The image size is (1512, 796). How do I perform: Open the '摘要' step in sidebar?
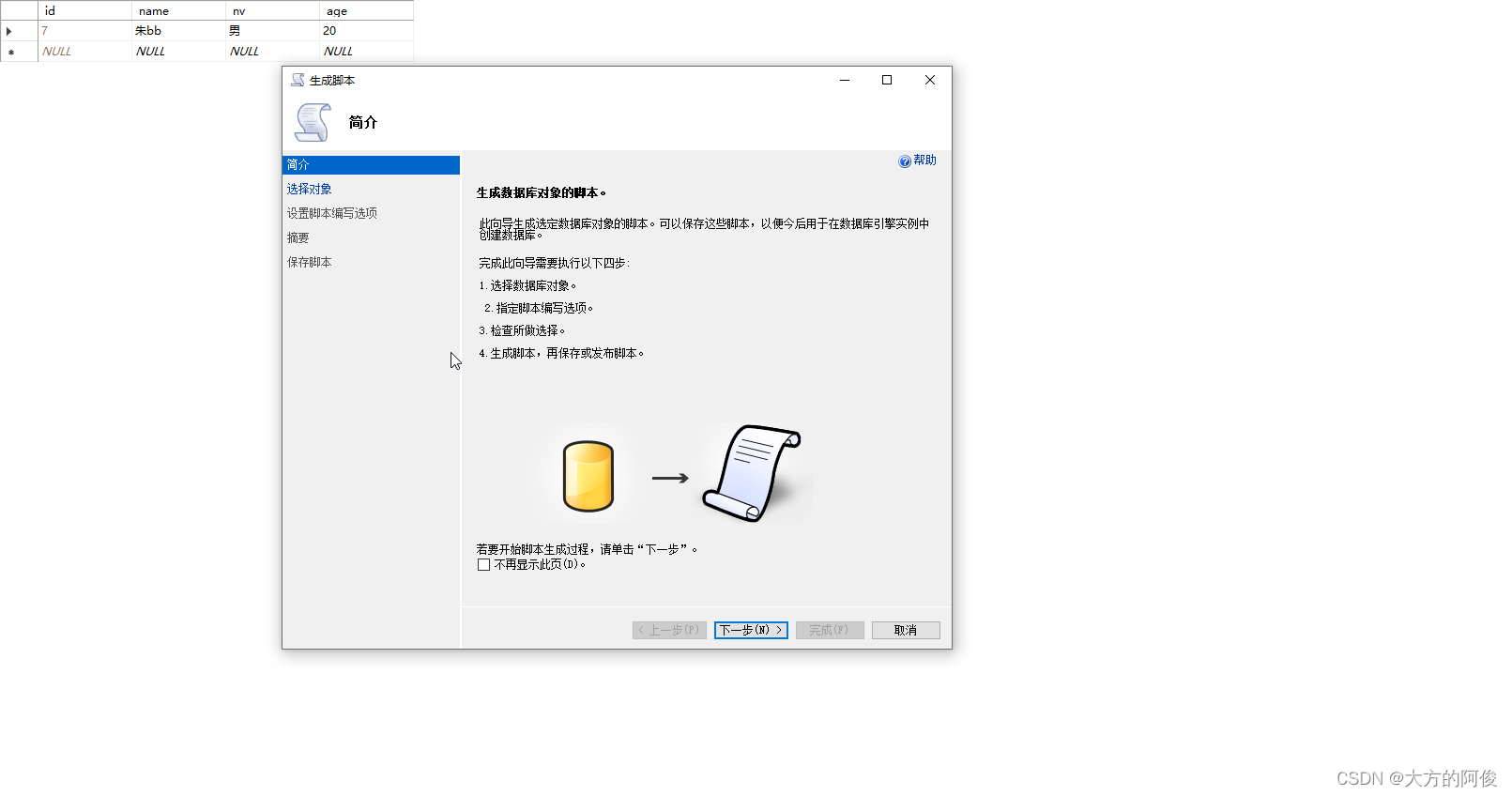click(298, 238)
